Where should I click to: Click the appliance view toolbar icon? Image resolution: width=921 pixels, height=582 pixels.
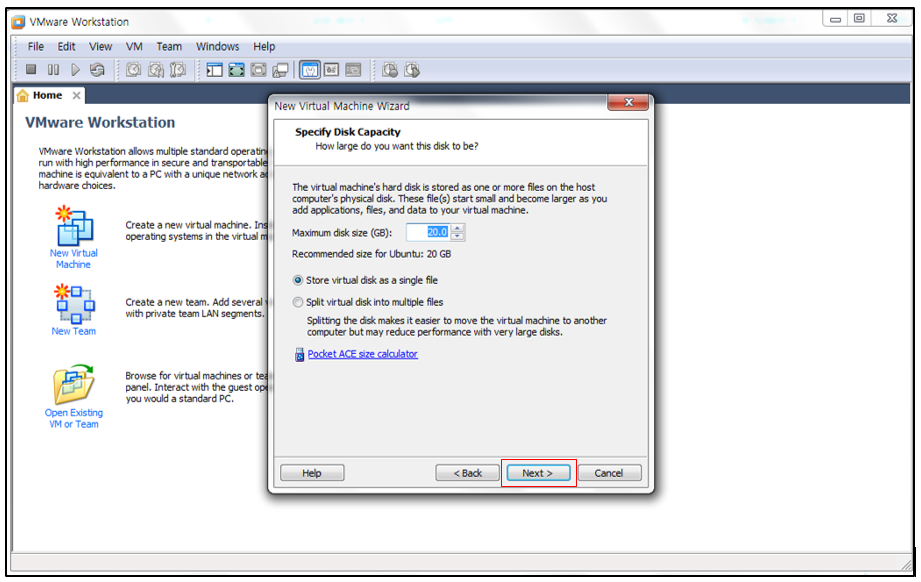click(331, 70)
